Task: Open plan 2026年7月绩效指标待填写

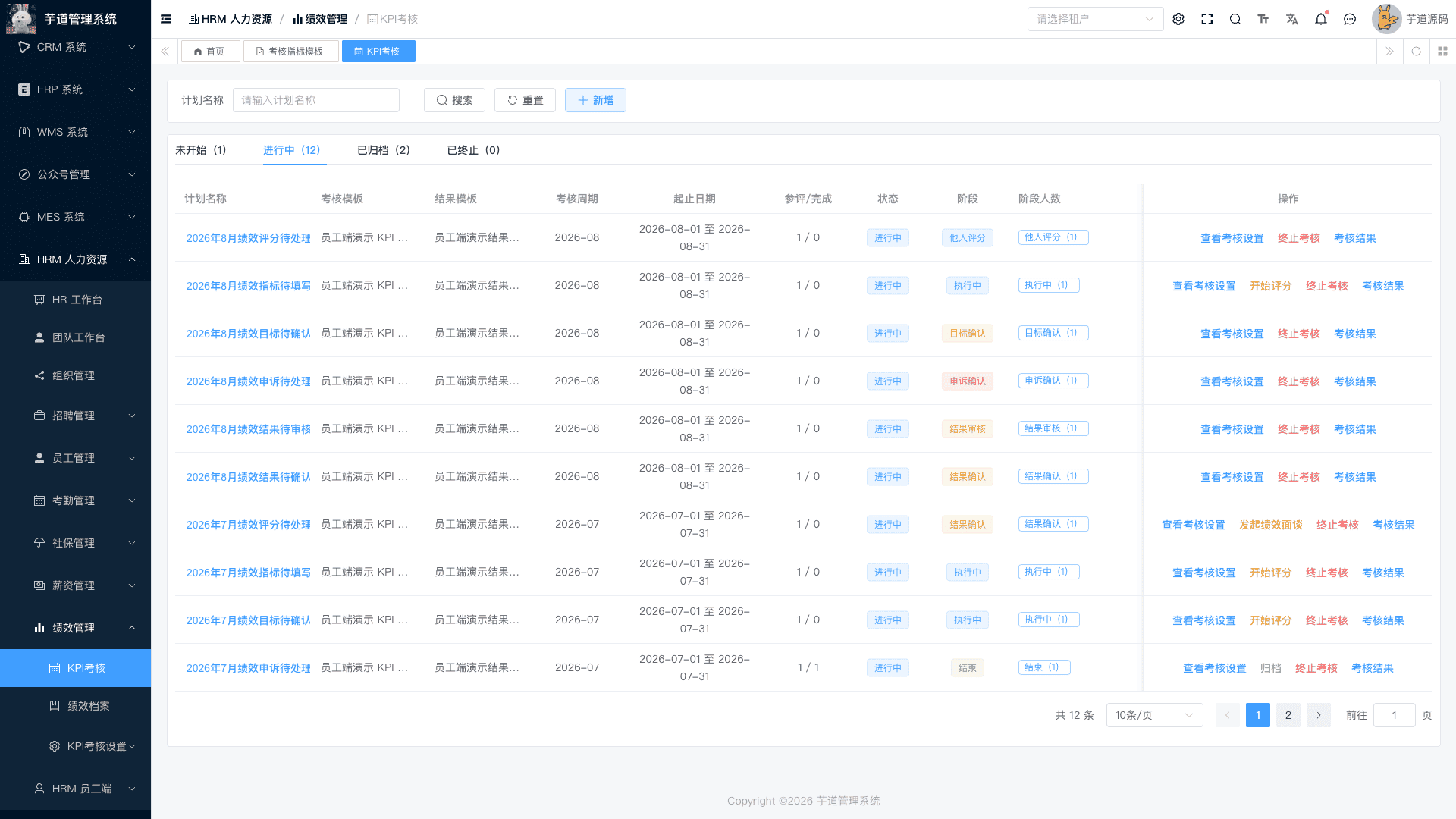Action: tap(249, 573)
